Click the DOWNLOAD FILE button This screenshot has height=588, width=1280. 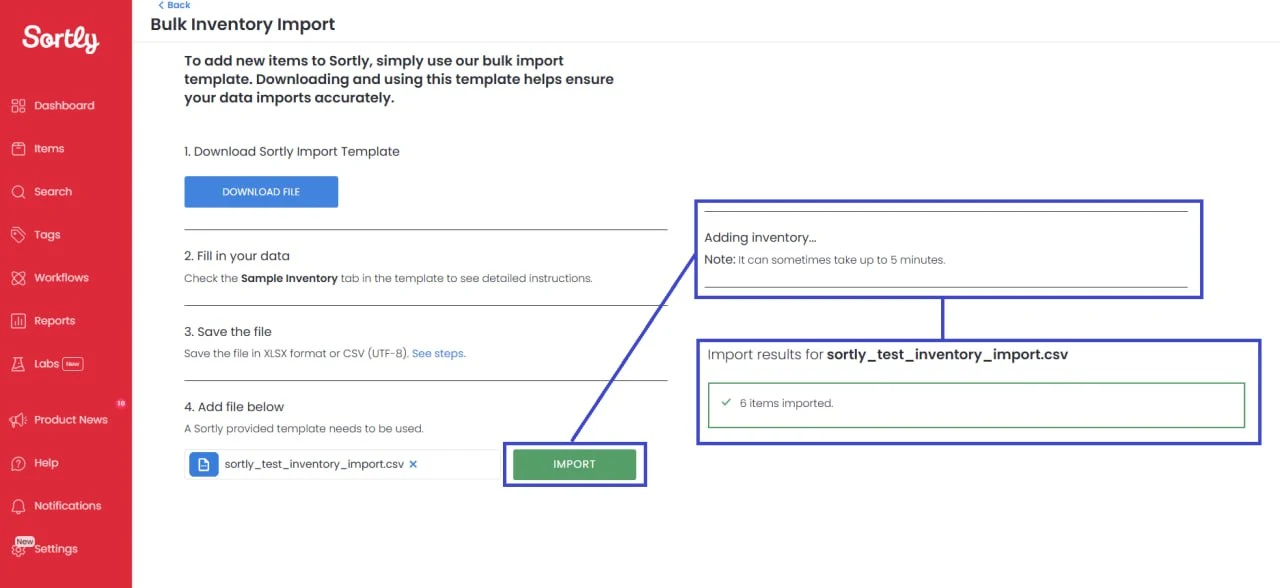tap(261, 192)
